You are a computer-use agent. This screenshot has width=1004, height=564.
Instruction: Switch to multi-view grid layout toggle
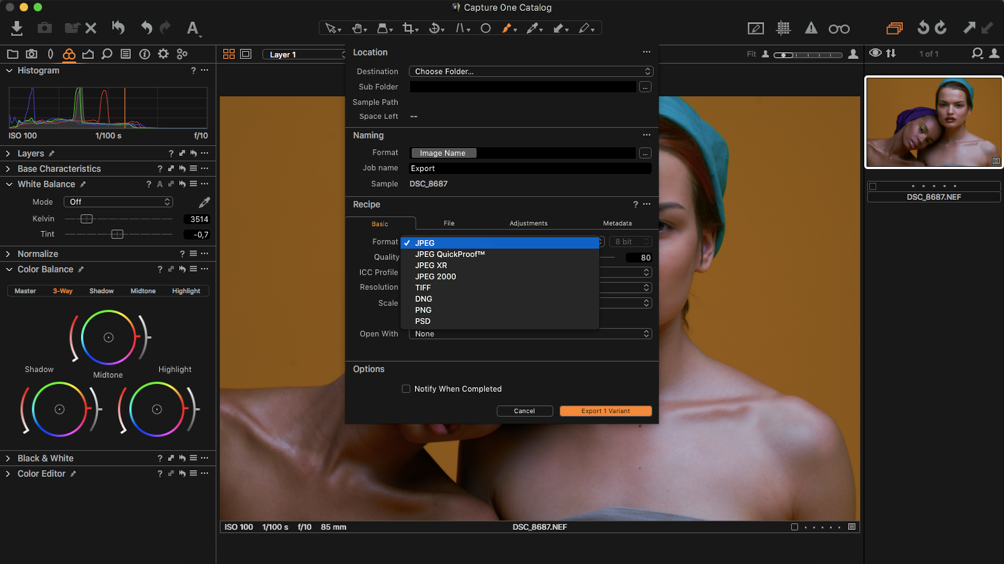pos(229,54)
